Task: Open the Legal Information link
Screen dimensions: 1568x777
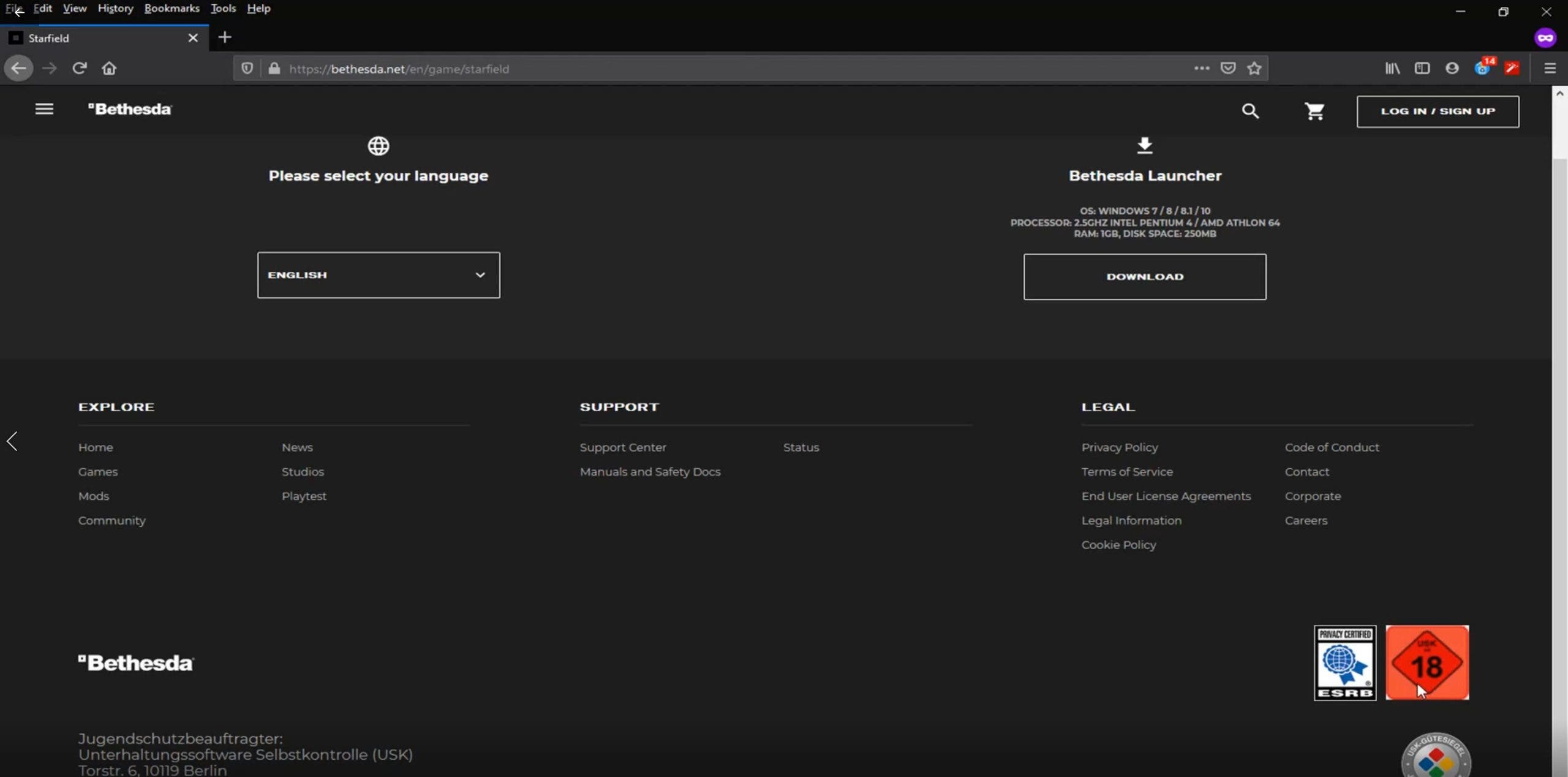Action: (1131, 521)
